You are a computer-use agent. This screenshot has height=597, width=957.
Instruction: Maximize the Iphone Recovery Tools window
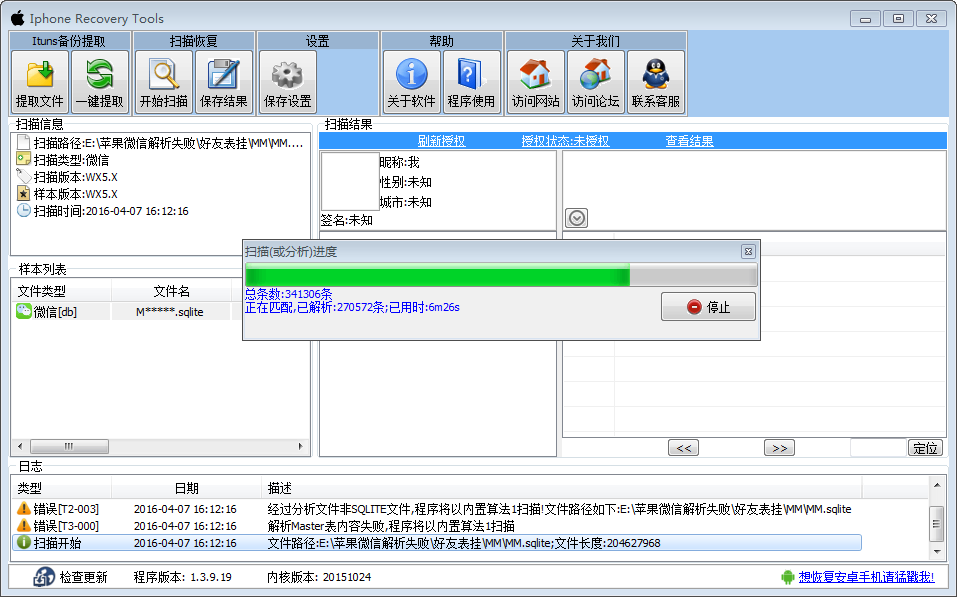pyautogui.click(x=898, y=19)
